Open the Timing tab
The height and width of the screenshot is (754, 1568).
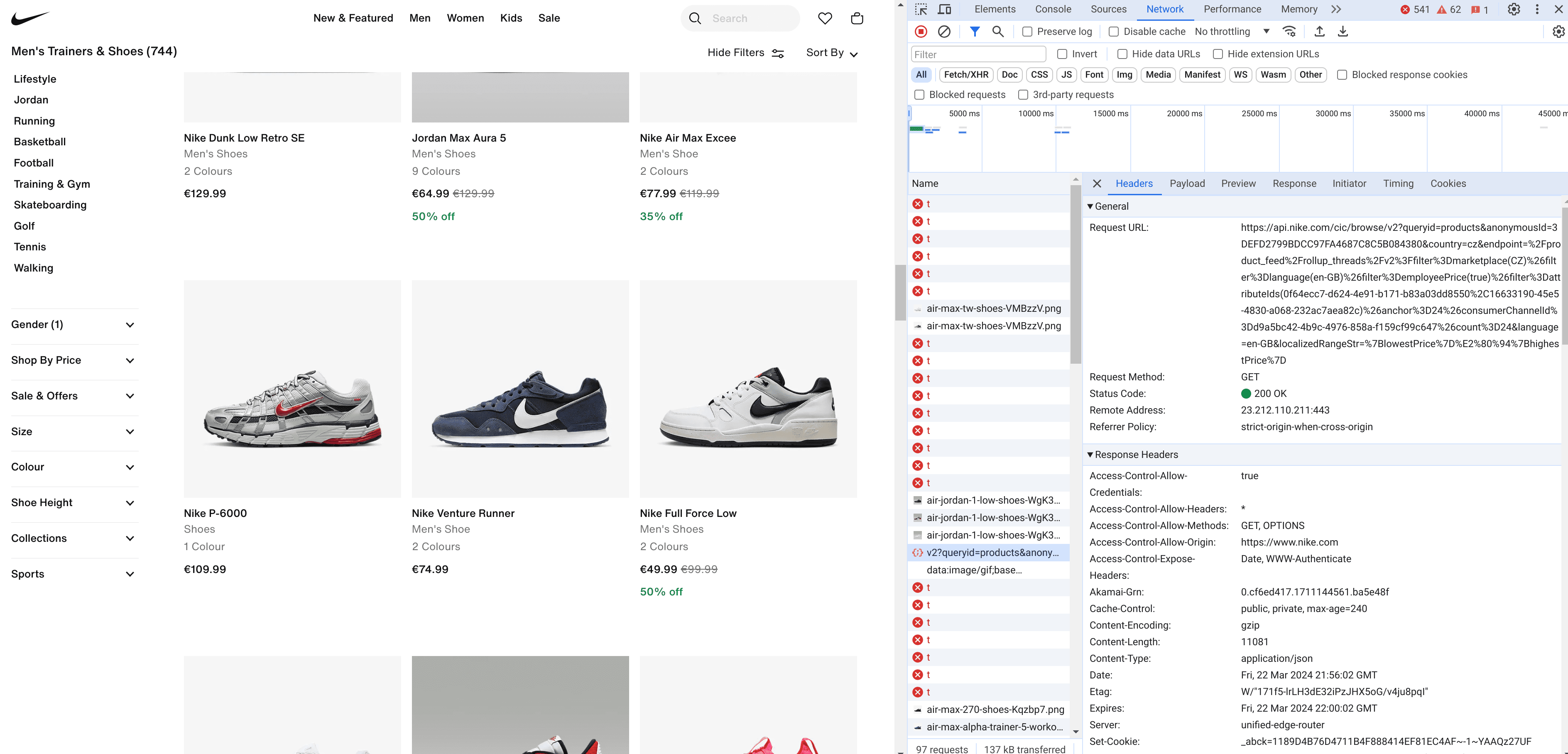pos(1398,184)
